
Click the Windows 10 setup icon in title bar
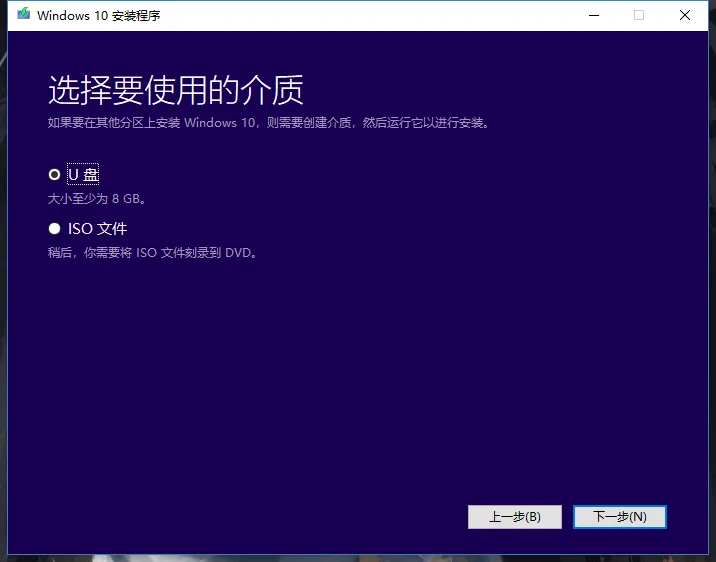pyautogui.click(x=22, y=15)
